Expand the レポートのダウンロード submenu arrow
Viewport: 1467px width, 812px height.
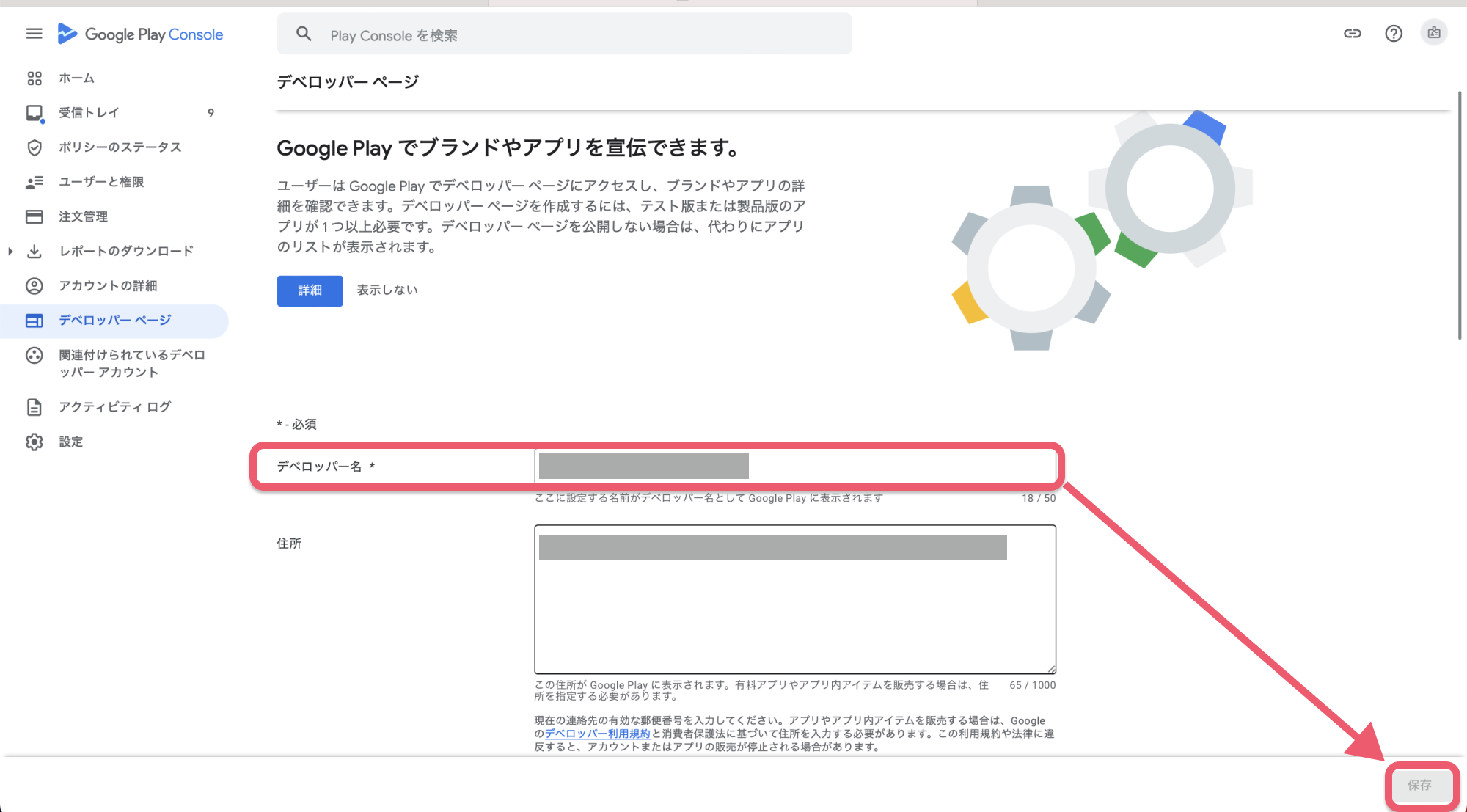click(10, 252)
